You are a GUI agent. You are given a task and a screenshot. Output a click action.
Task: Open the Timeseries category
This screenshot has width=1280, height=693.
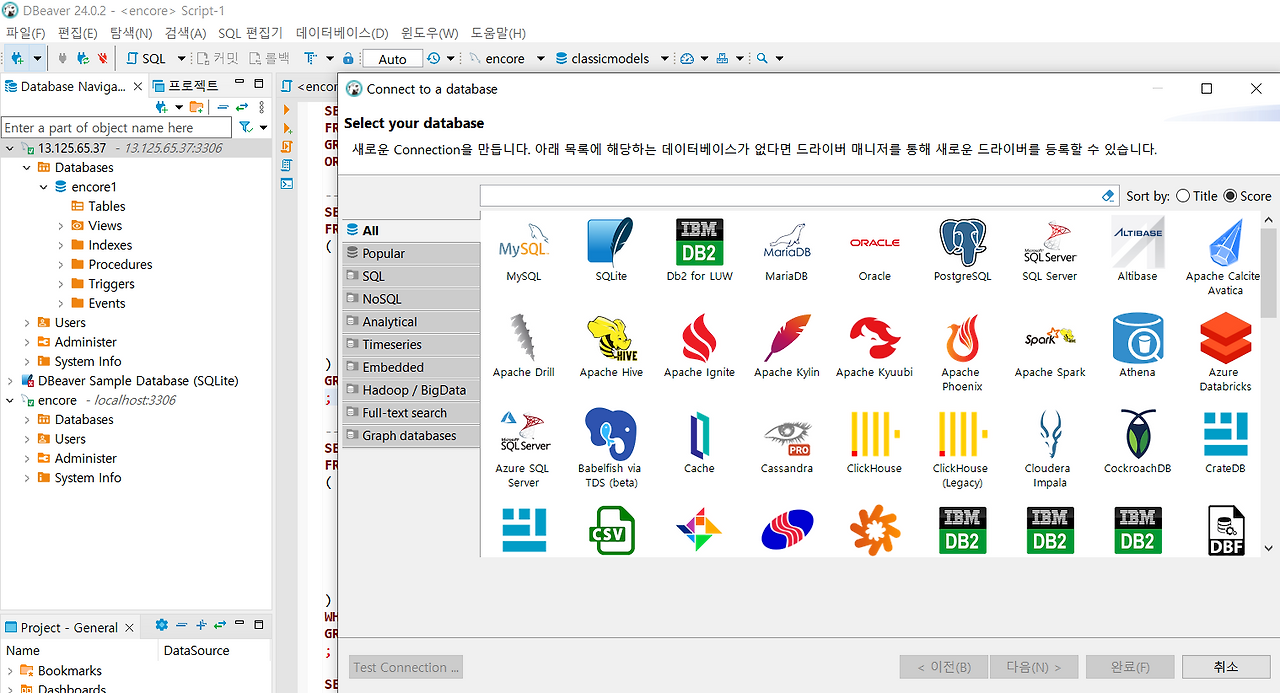pos(411,344)
